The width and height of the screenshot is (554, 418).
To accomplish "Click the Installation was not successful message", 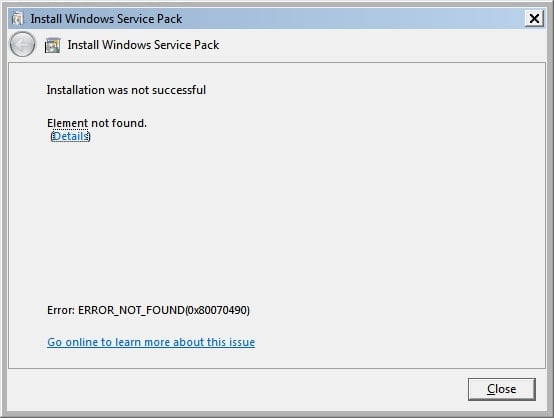I will pos(126,90).
